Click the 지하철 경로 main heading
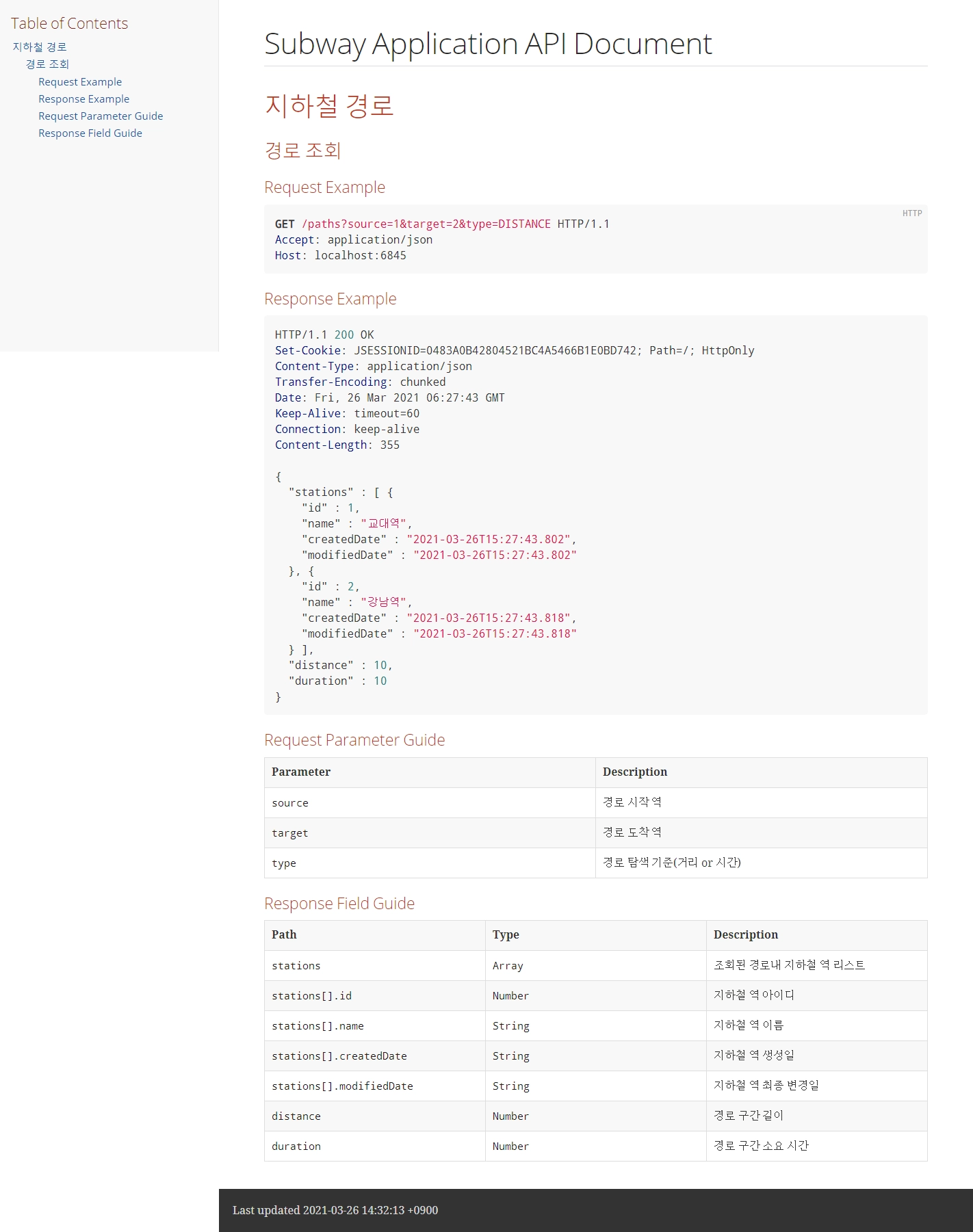Viewport: 973px width, 1232px height. point(329,105)
